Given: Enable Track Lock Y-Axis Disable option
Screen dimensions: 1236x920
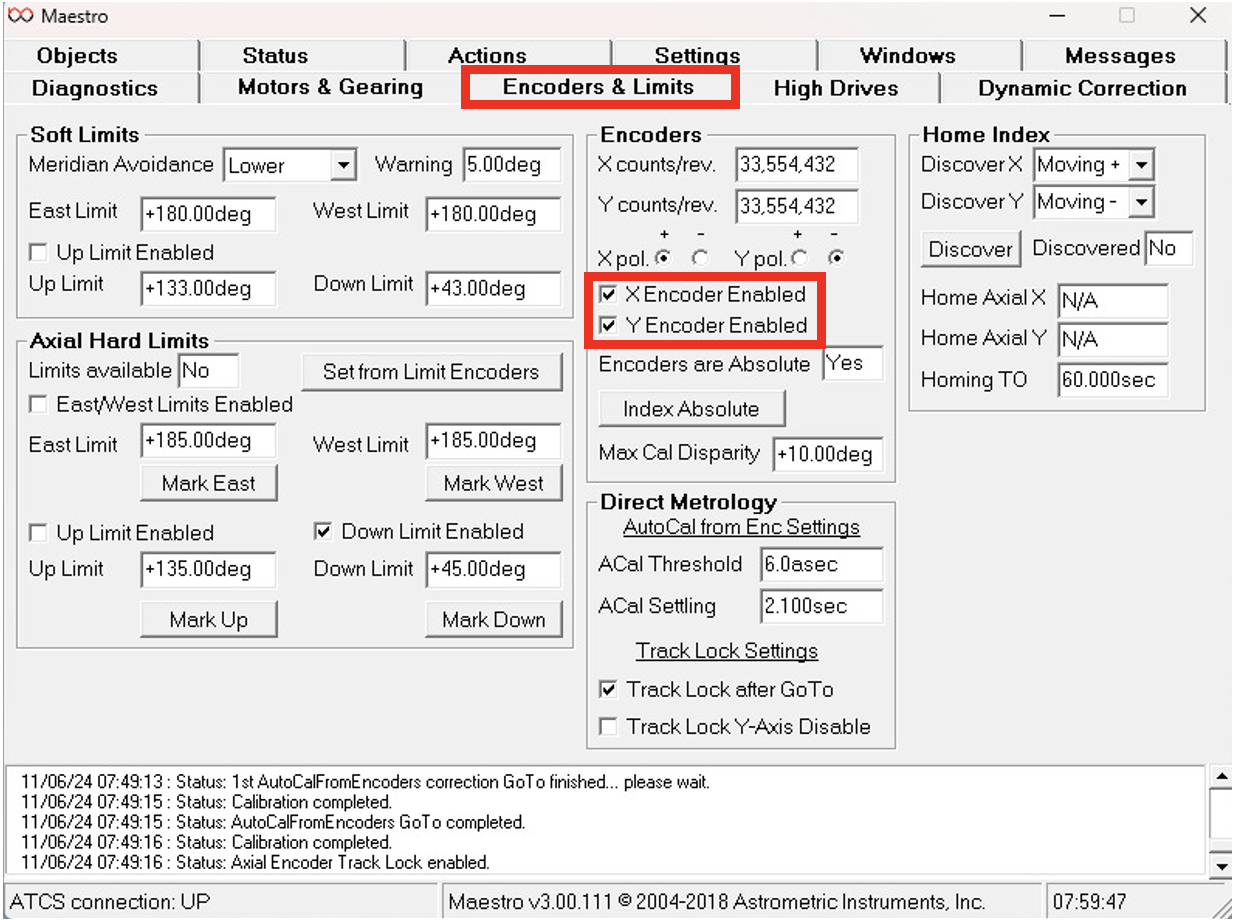Looking at the screenshot, I should click(608, 727).
